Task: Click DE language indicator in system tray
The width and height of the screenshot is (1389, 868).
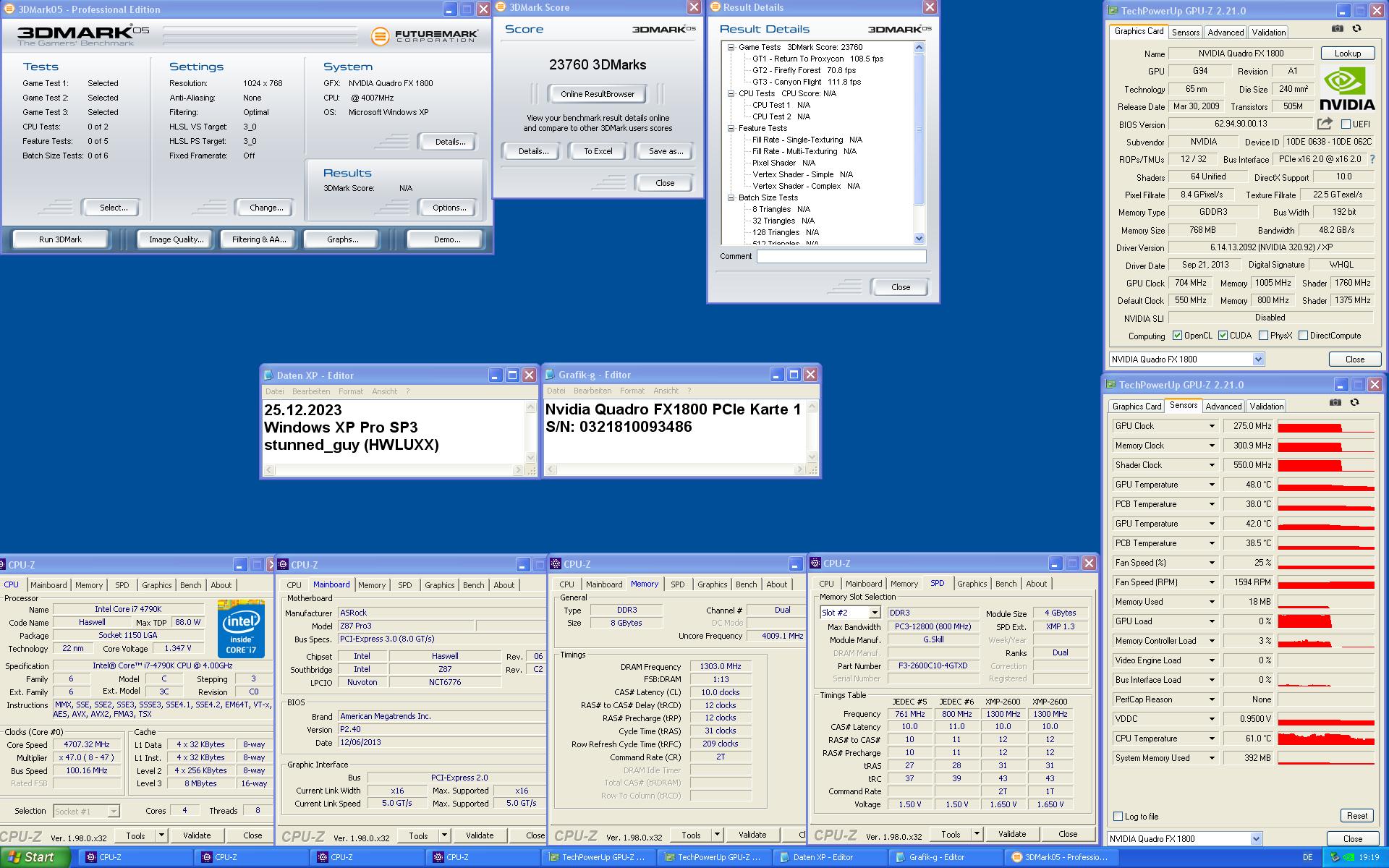Action: (x=1307, y=857)
